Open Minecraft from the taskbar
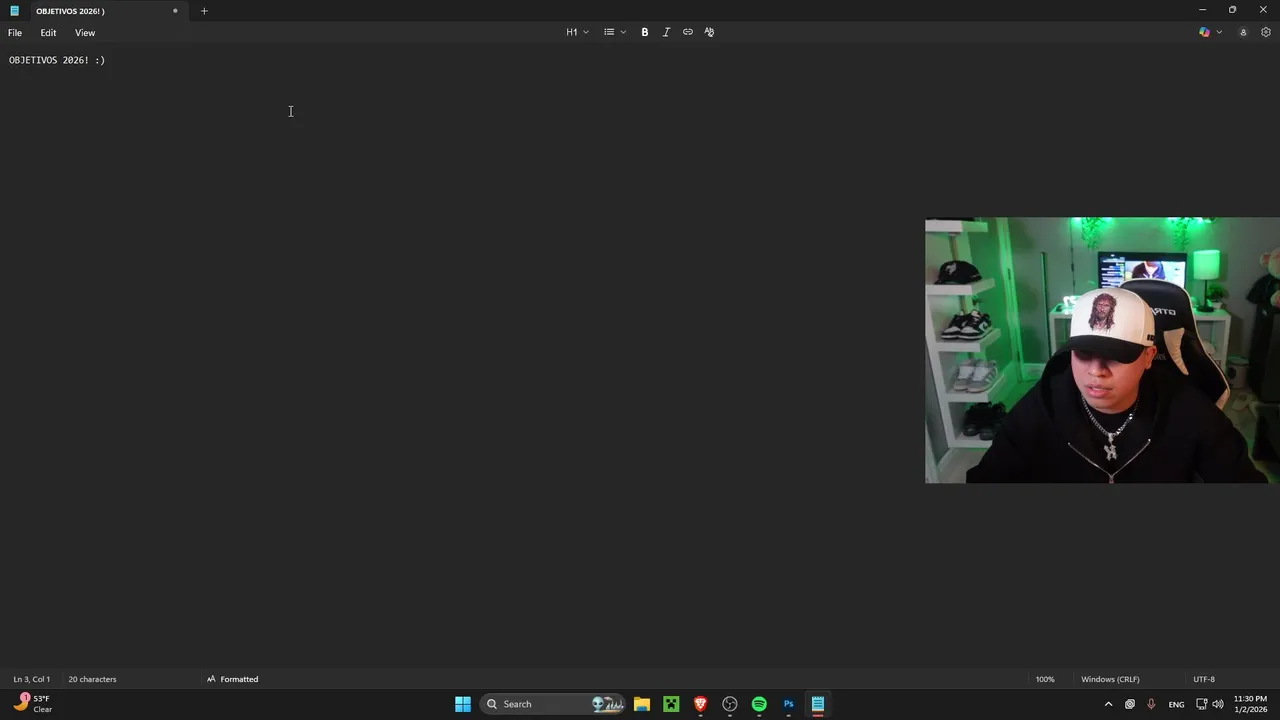 pyautogui.click(x=671, y=704)
